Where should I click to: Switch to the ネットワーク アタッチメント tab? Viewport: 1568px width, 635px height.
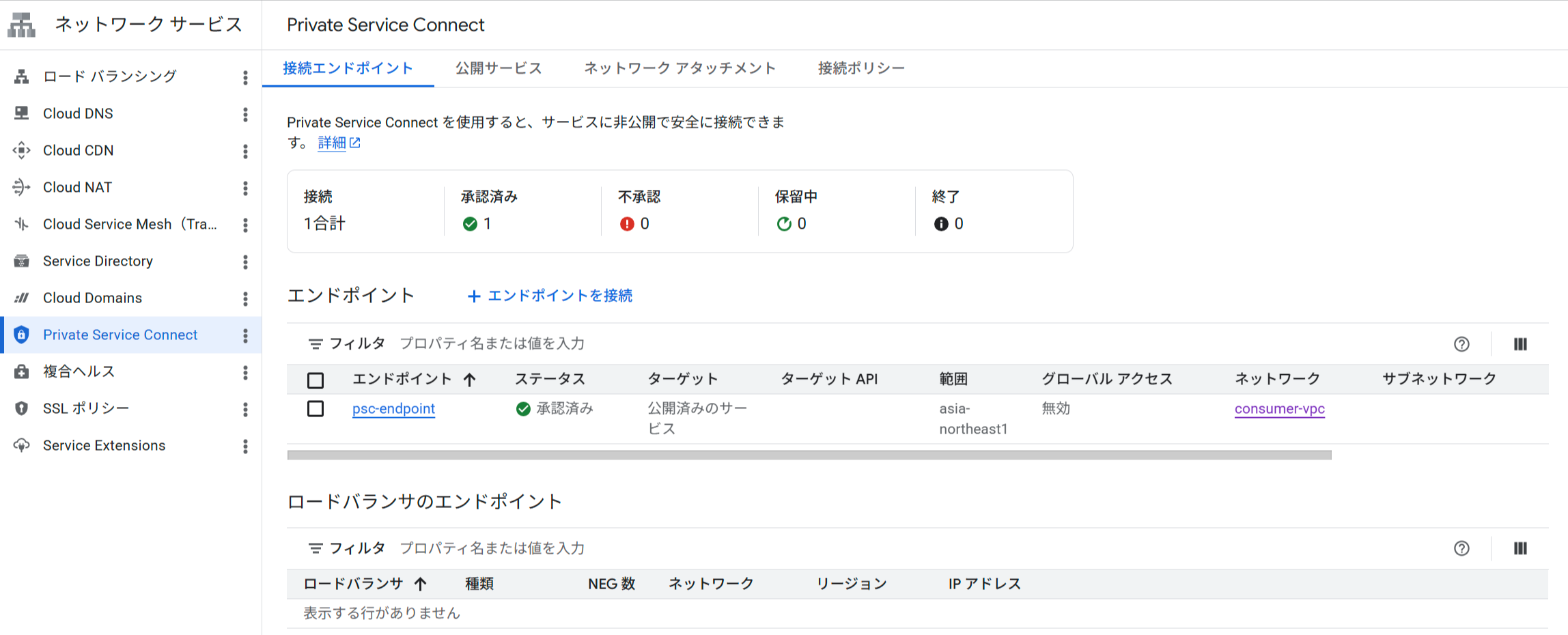pyautogui.click(x=680, y=68)
